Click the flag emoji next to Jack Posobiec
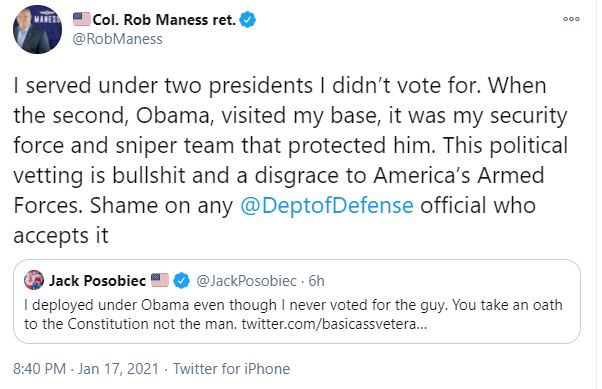The height and width of the screenshot is (389, 602). click(x=159, y=280)
